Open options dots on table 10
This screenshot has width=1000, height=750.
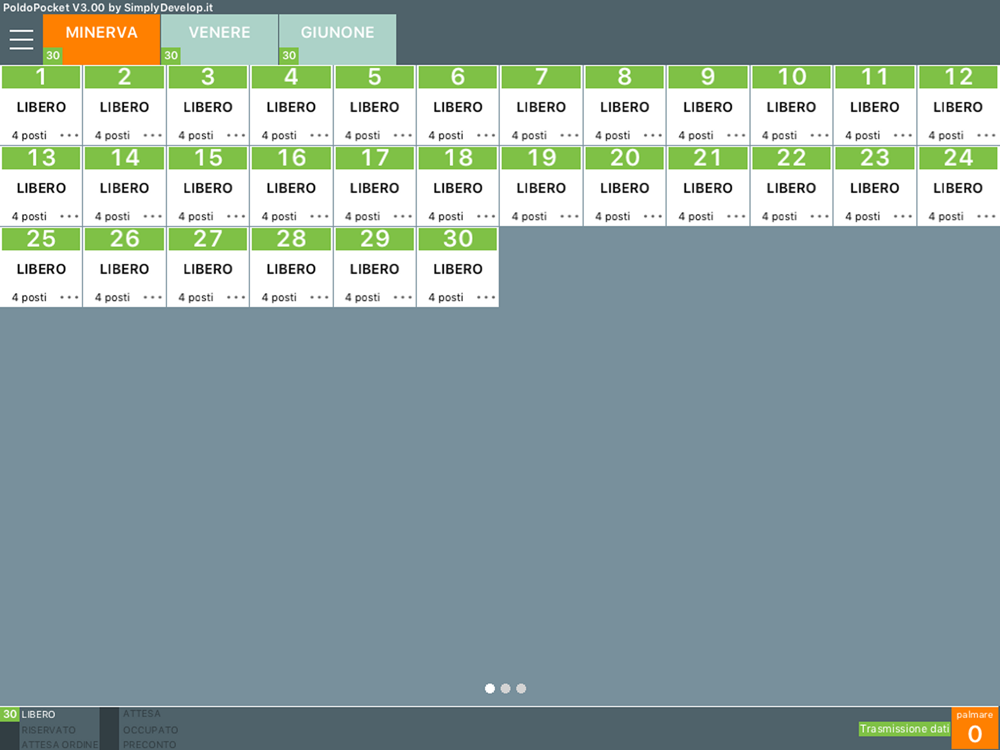820,135
